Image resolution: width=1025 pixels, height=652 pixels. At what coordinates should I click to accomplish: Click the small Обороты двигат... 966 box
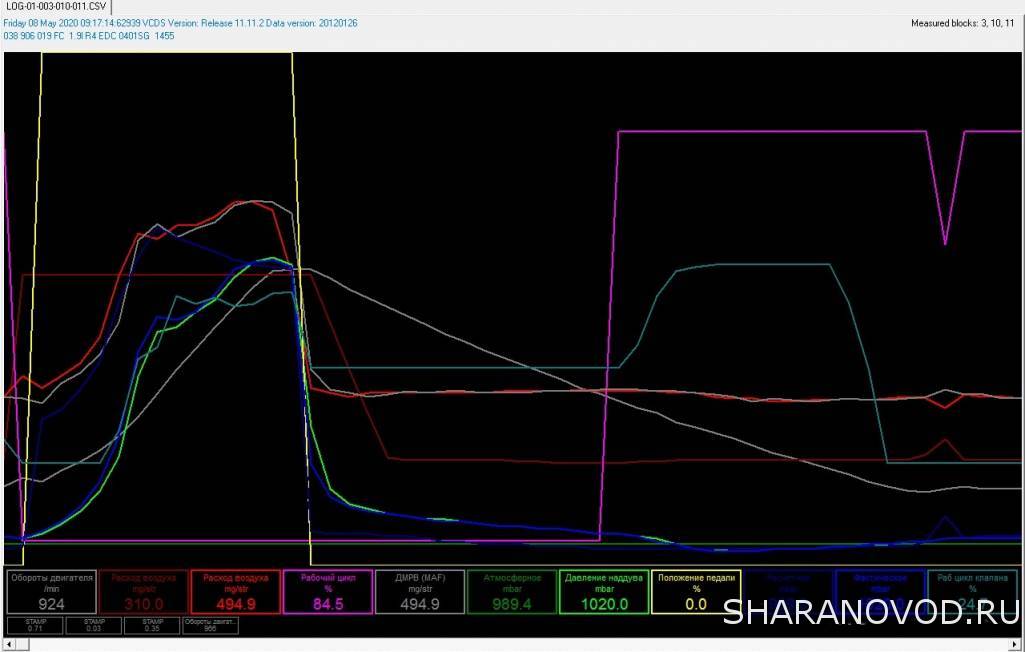[210, 625]
